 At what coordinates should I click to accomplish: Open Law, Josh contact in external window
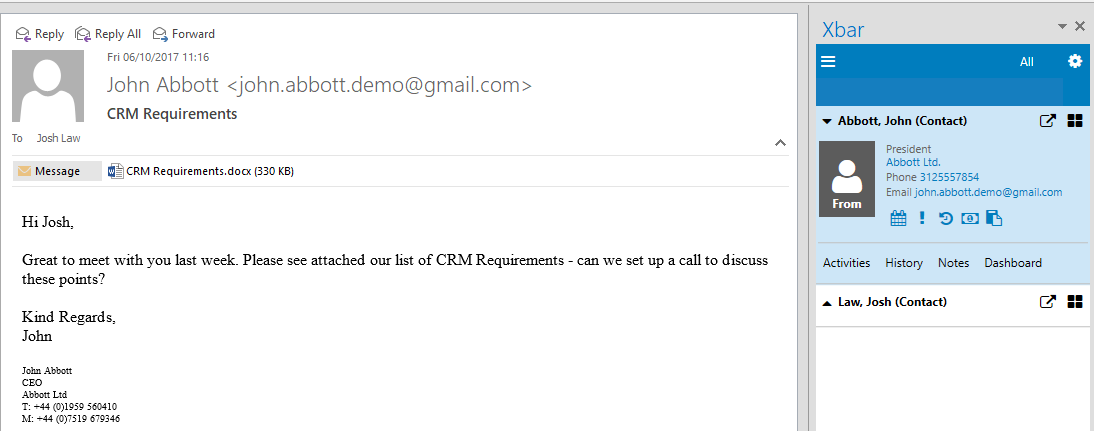(x=1047, y=302)
